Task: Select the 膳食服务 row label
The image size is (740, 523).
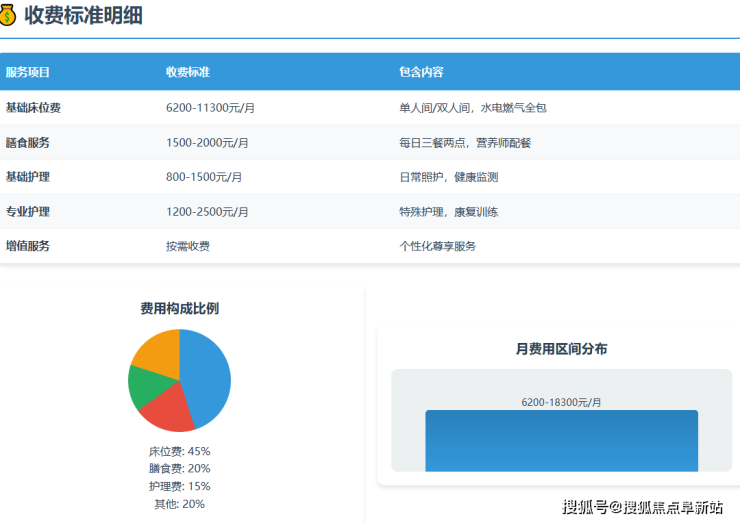Action: click(28, 143)
